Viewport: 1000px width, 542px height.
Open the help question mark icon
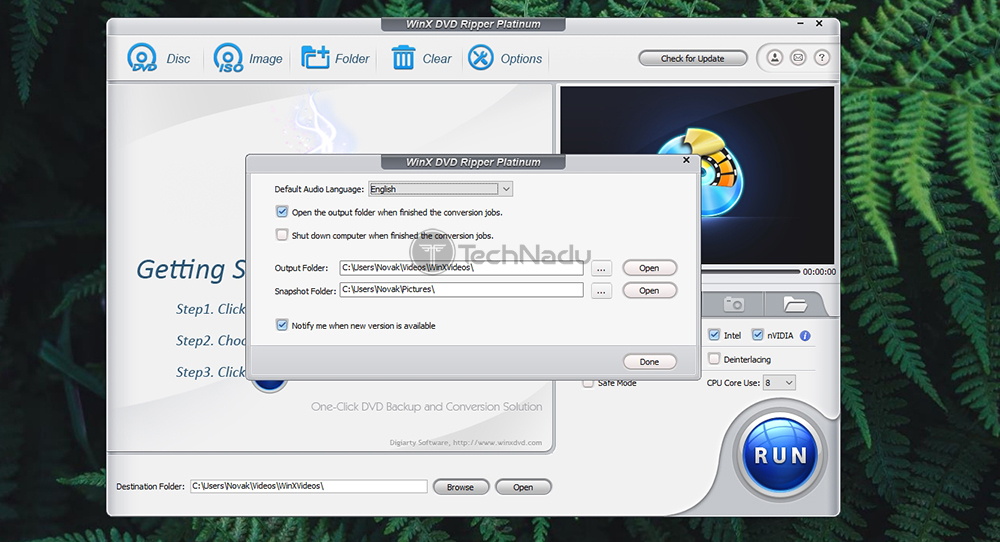pos(821,58)
